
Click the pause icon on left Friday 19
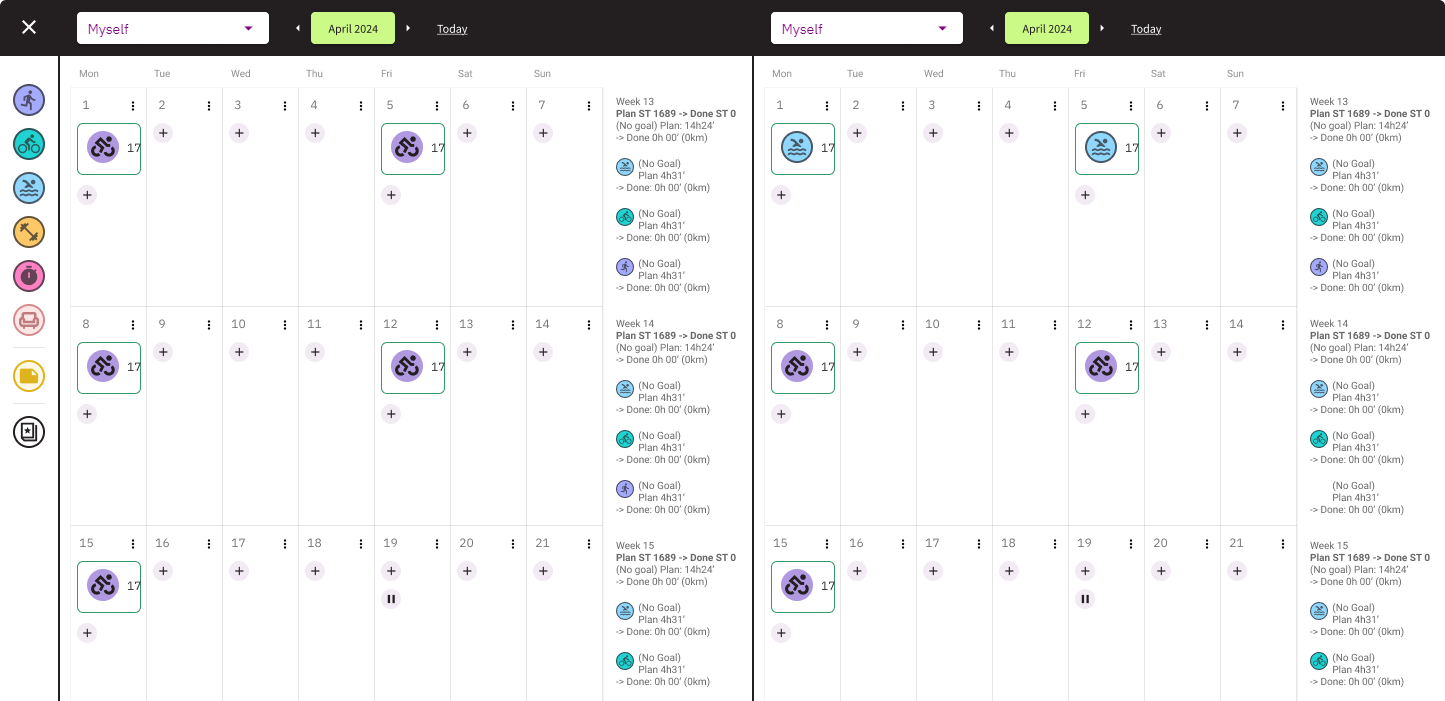click(391, 599)
